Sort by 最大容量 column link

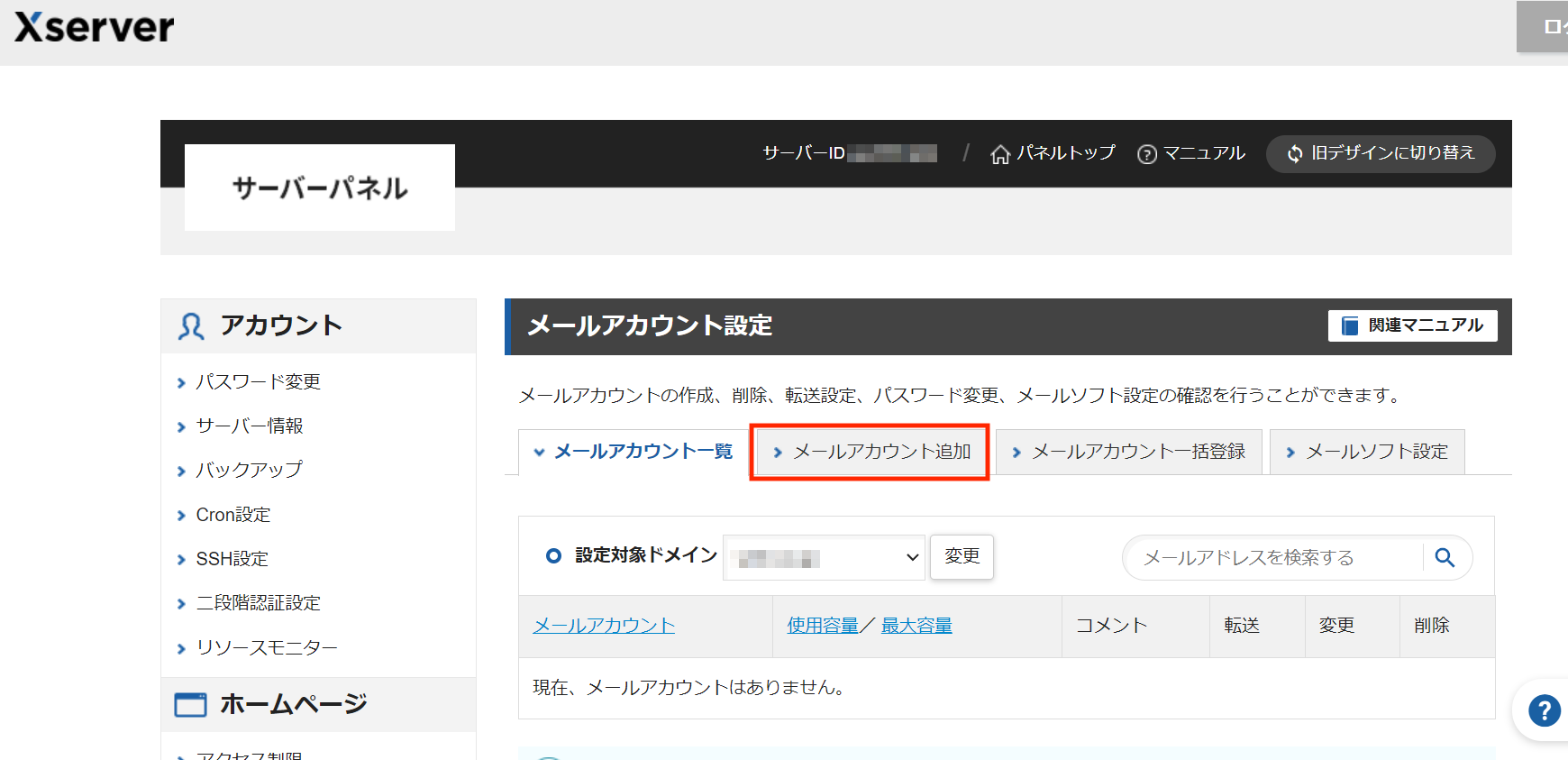[x=916, y=626]
